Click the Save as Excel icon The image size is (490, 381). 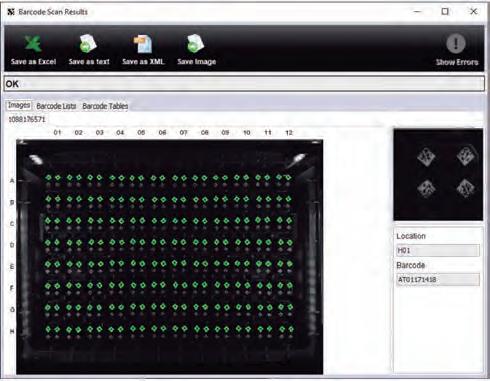pyautogui.click(x=33, y=44)
